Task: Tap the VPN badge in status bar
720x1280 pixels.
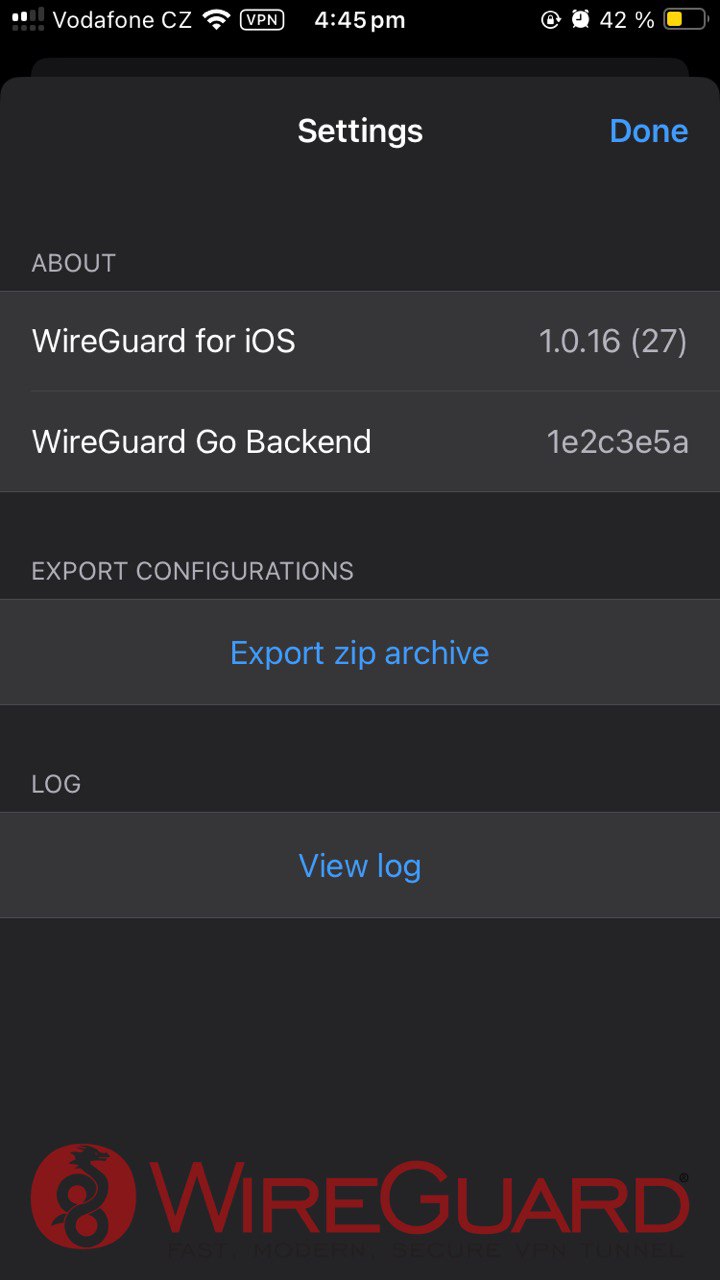Action: point(262,20)
